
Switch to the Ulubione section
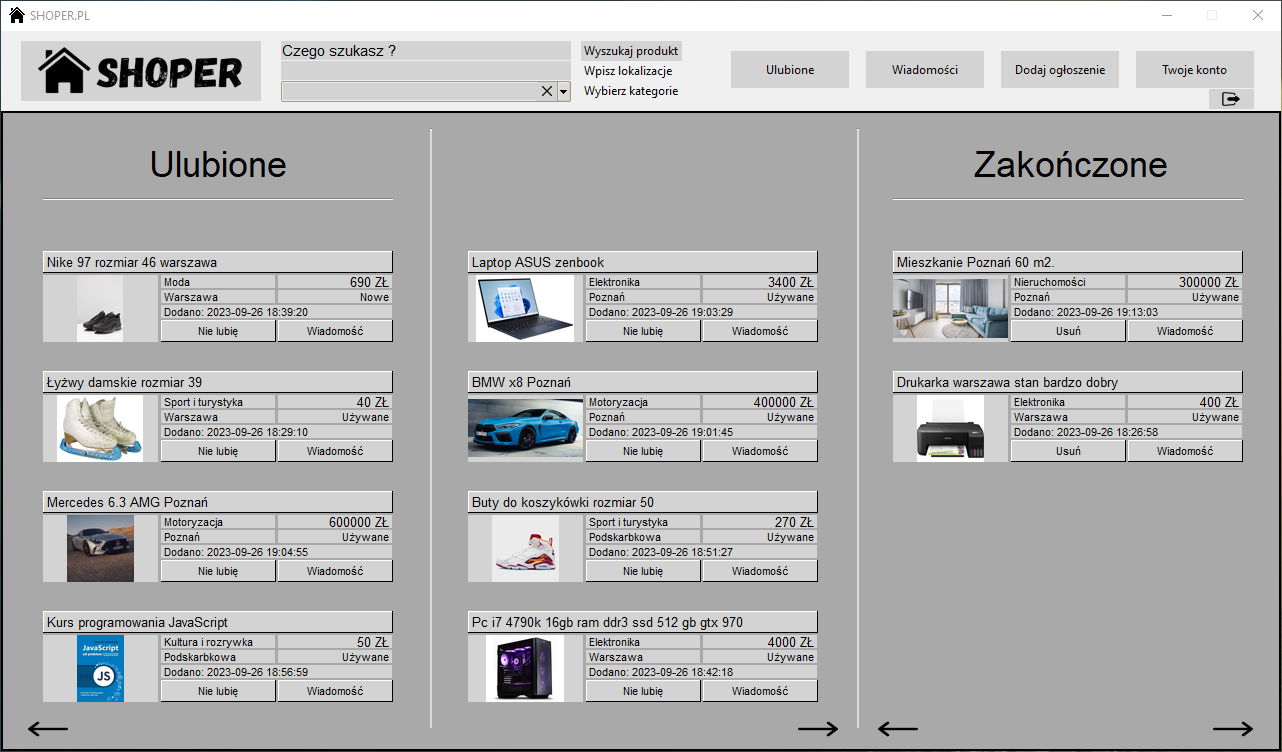[x=789, y=69]
